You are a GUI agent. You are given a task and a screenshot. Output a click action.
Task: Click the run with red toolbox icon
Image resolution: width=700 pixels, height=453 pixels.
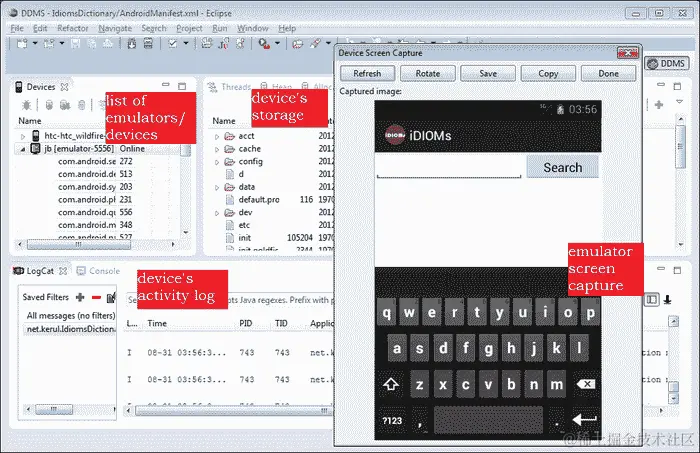[265, 43]
